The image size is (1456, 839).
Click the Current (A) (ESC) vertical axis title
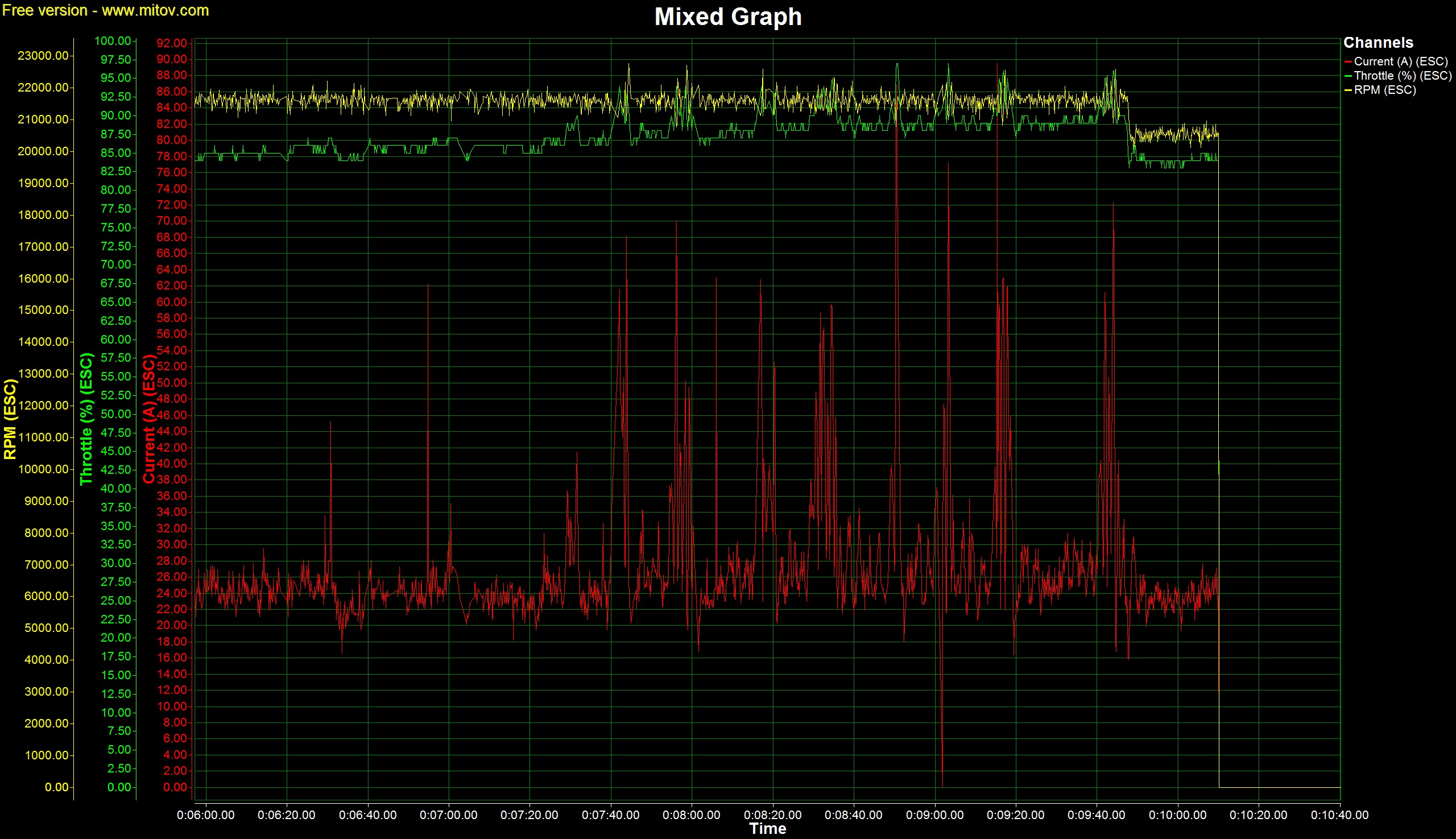click(x=149, y=419)
